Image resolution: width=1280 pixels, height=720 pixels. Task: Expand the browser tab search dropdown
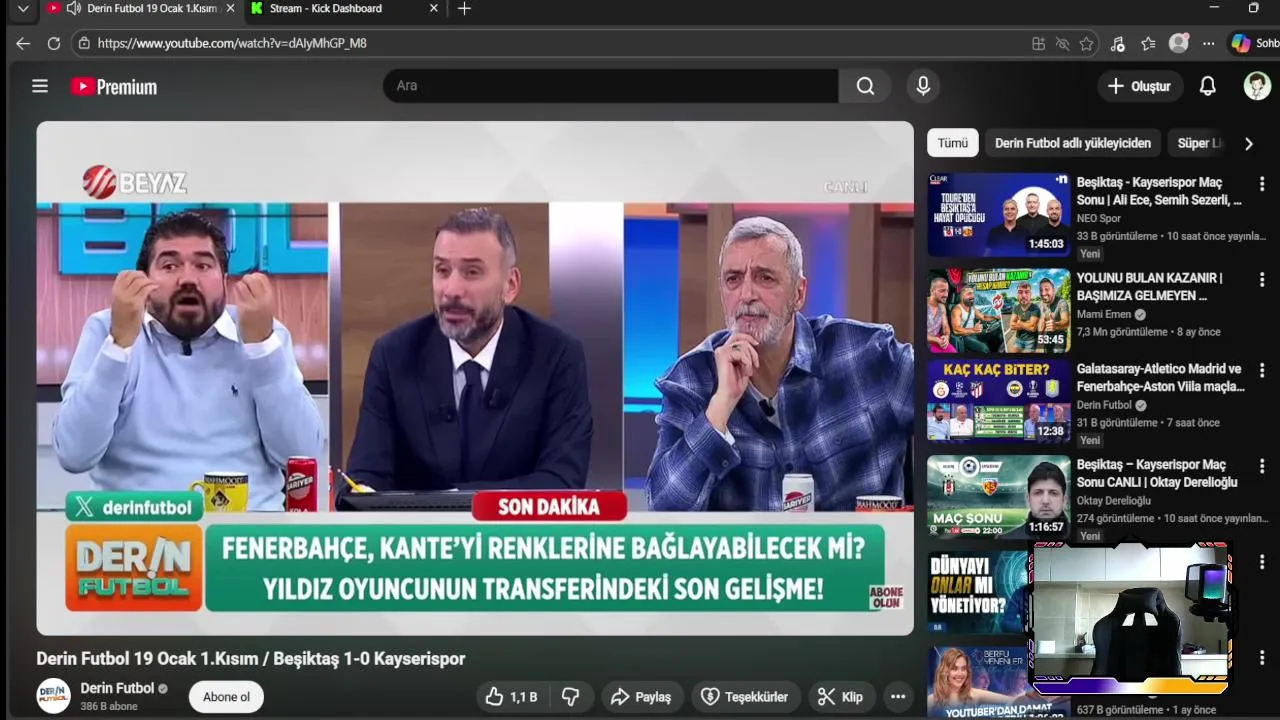point(22,8)
